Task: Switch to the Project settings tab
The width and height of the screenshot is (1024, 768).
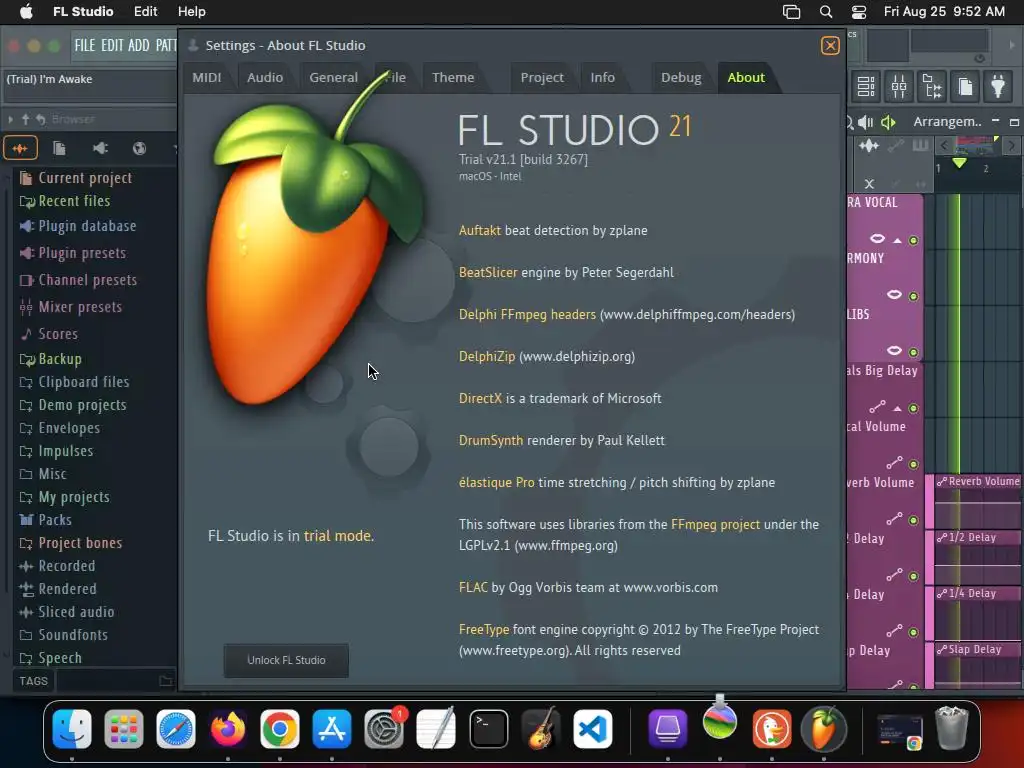Action: [x=542, y=77]
